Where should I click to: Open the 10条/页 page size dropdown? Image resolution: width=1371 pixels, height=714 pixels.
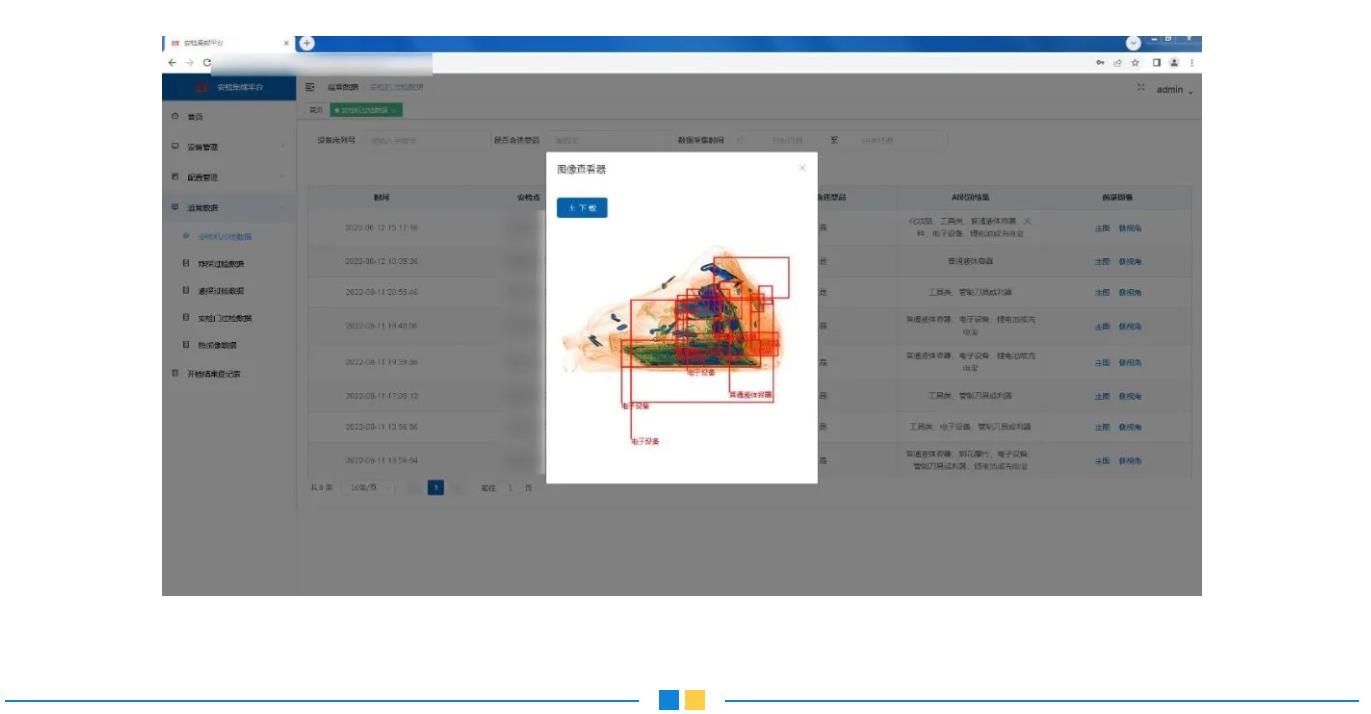[370, 487]
